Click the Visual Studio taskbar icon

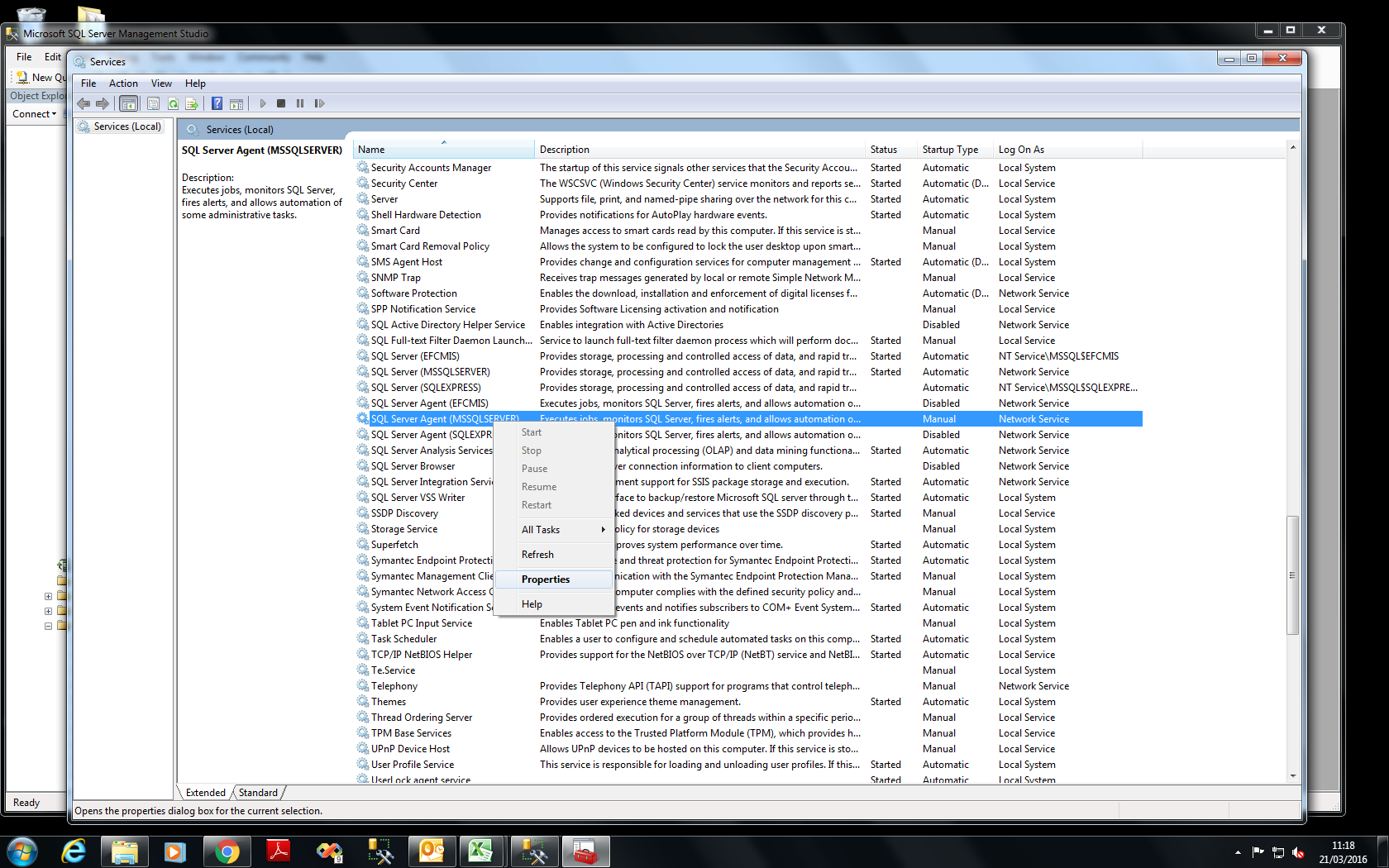[x=329, y=851]
